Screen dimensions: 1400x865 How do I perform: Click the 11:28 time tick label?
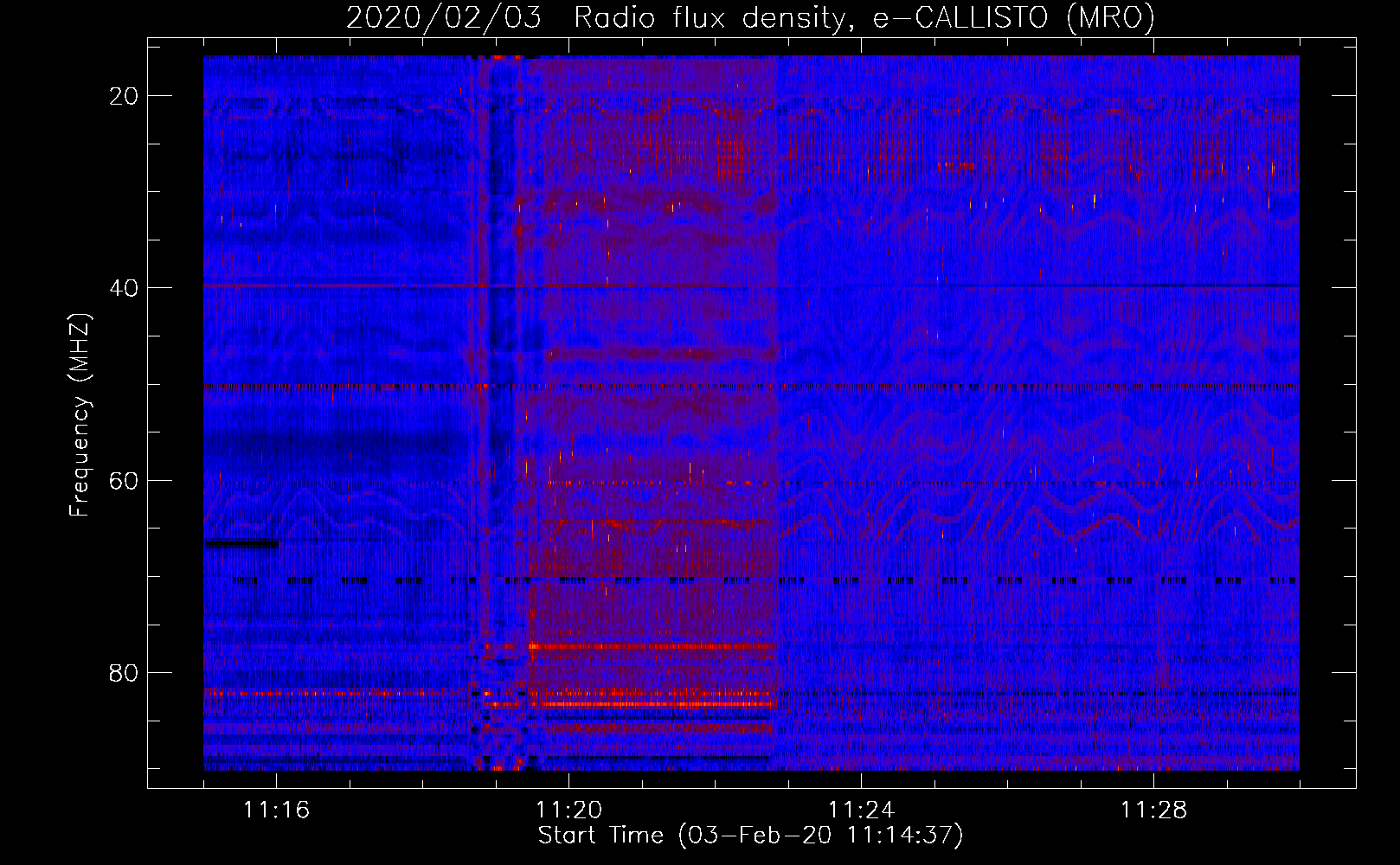click(x=1153, y=811)
